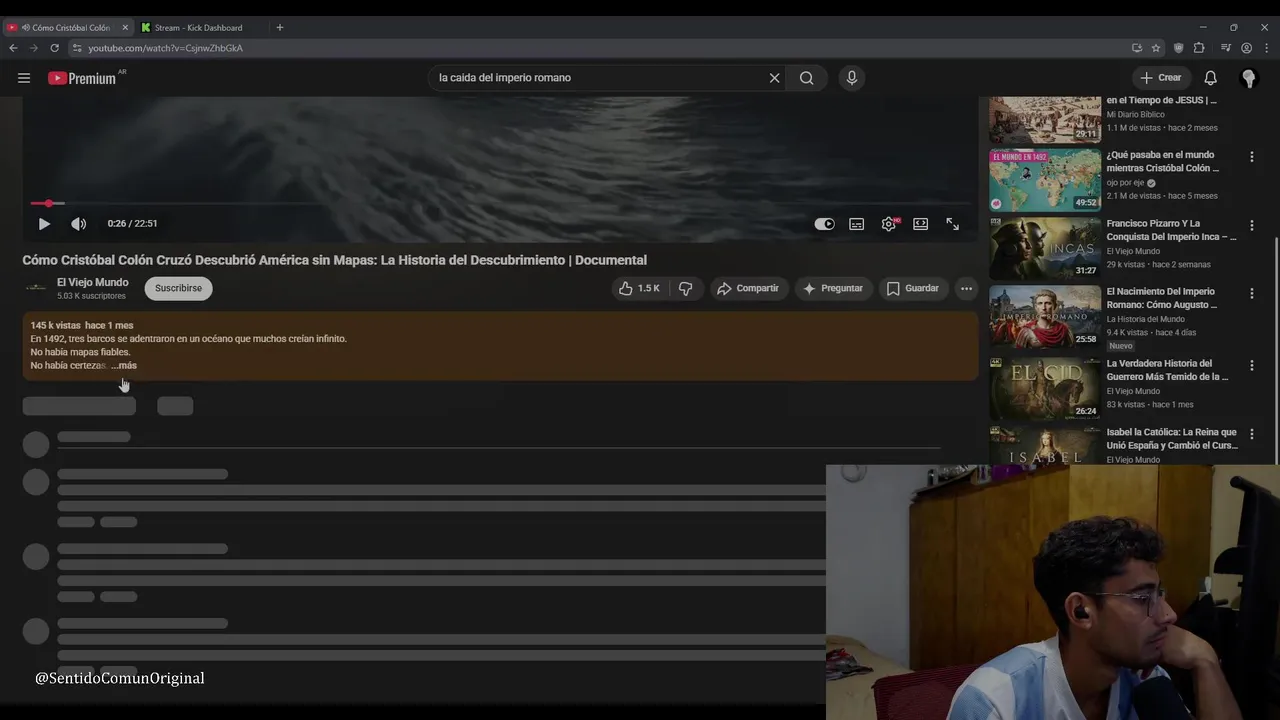This screenshot has height=720, width=1280.
Task: Click the '145 k vistas hace 1 mes' text
Action: [82, 326]
